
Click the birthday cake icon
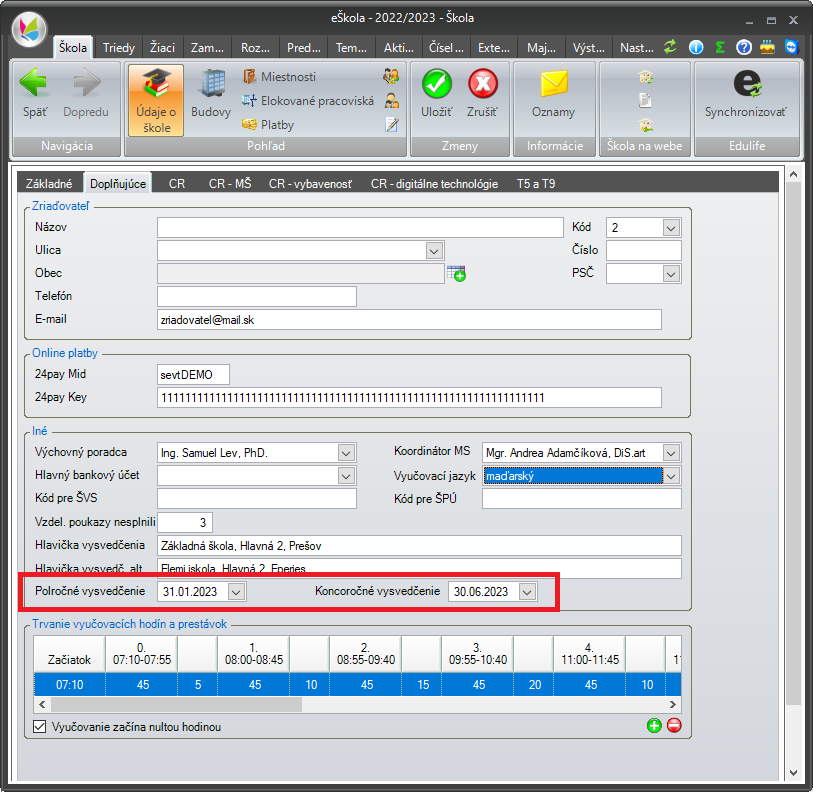pos(767,47)
